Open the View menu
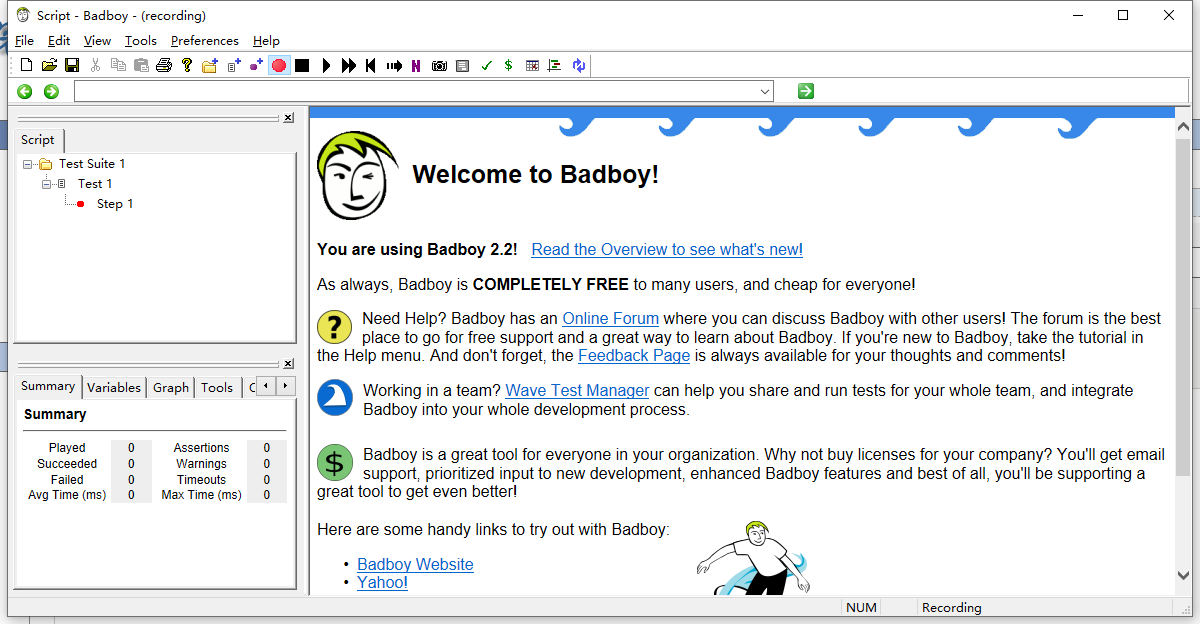The height and width of the screenshot is (624, 1200). [x=97, y=41]
